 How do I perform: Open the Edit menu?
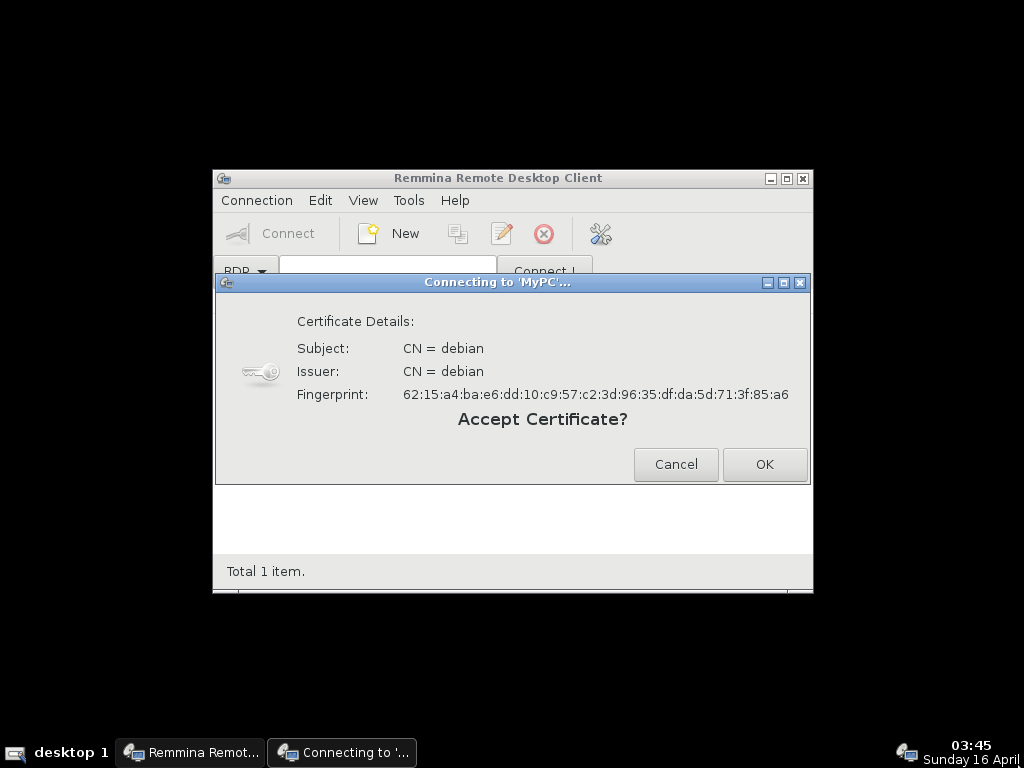tap(321, 200)
